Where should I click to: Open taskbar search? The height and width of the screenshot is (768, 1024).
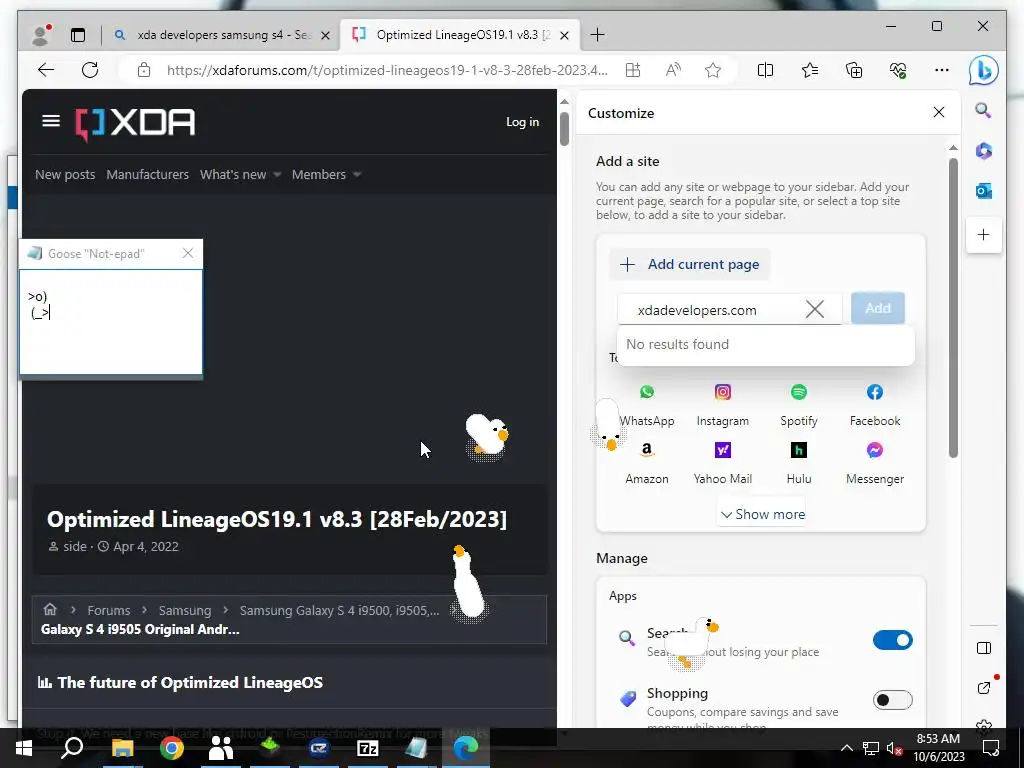point(72,748)
